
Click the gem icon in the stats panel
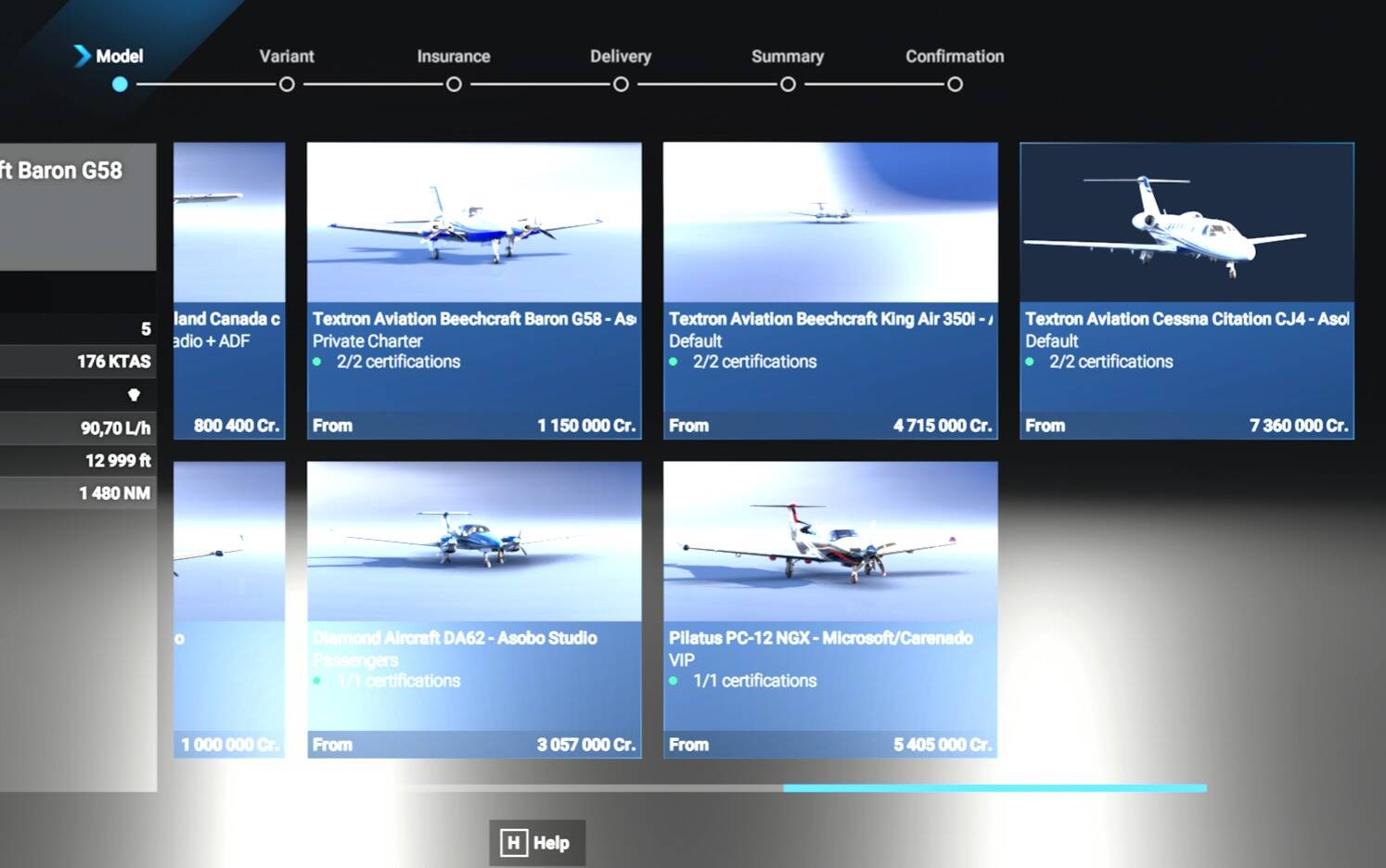point(134,394)
